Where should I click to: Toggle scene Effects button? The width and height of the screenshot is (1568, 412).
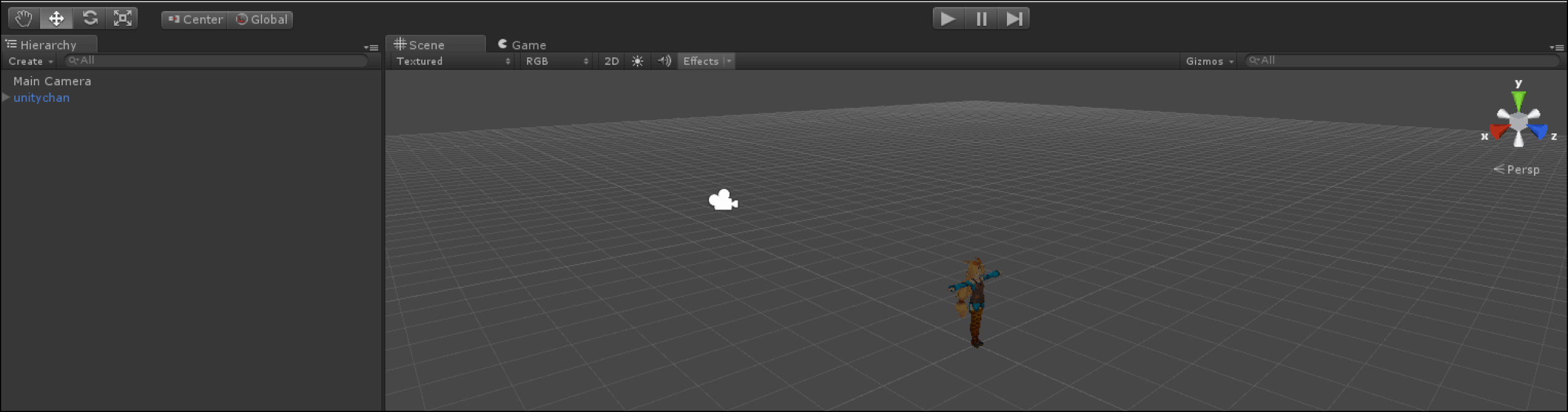tap(700, 61)
